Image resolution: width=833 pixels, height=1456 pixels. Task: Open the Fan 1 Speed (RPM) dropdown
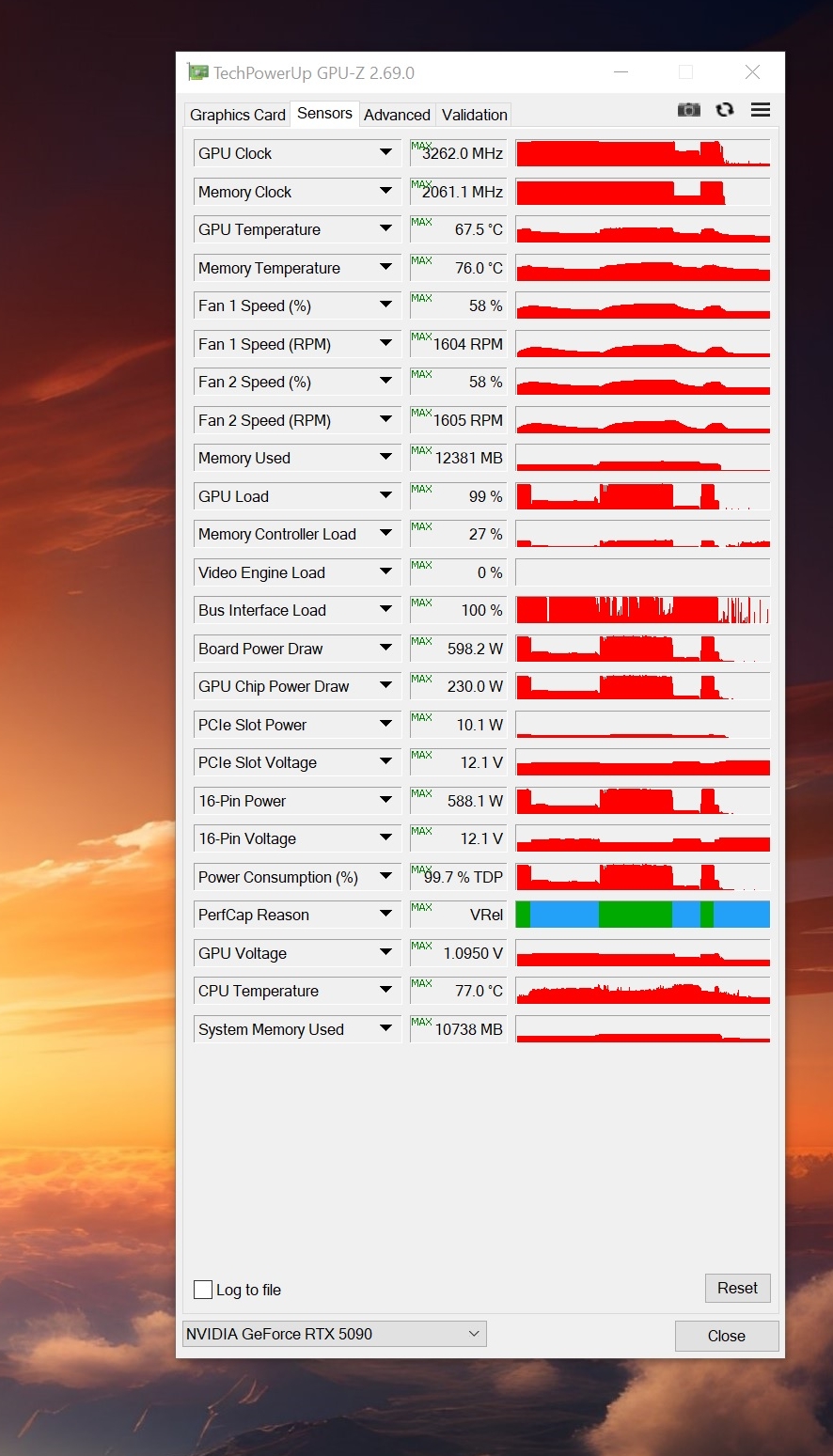(385, 343)
